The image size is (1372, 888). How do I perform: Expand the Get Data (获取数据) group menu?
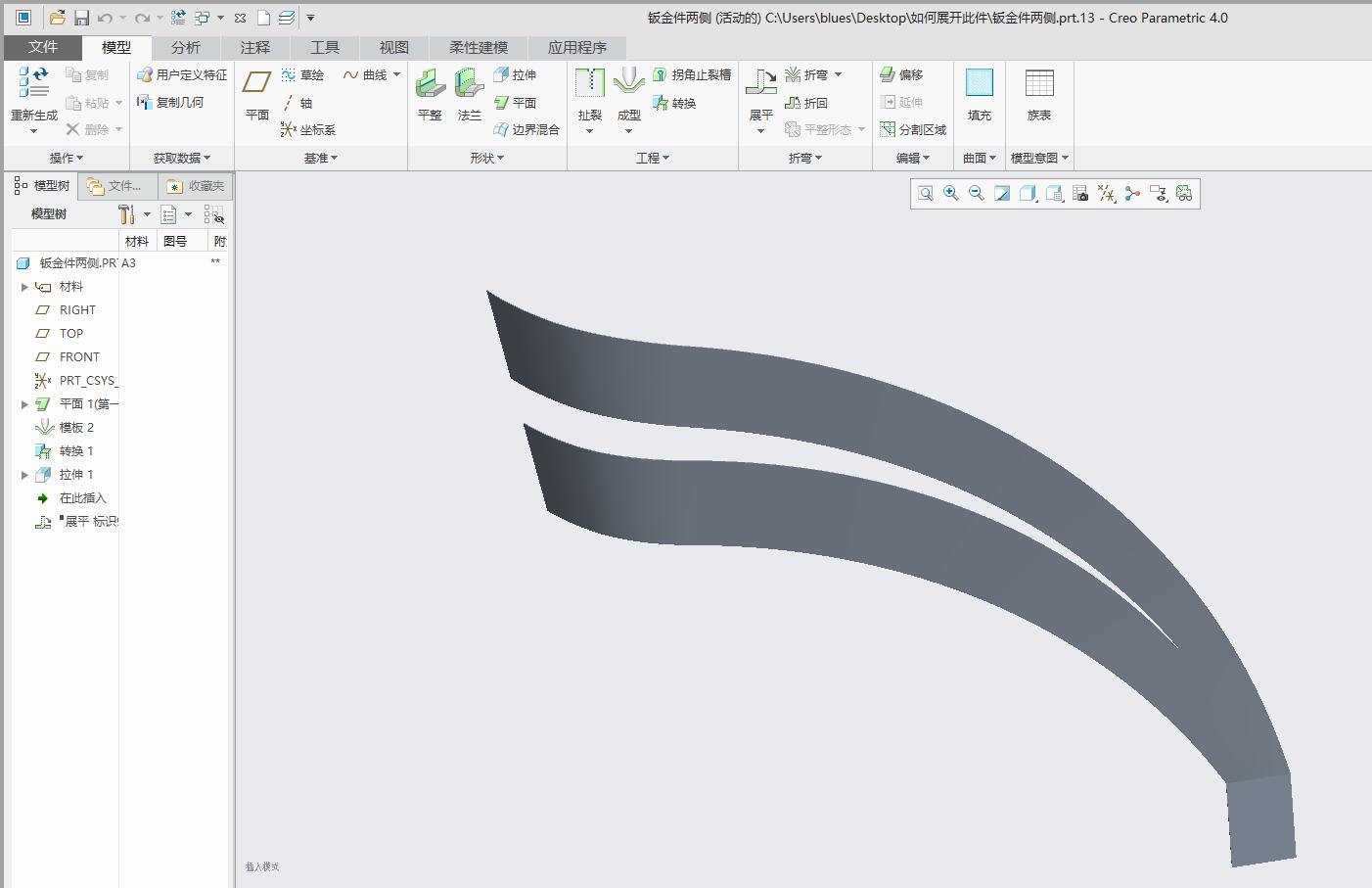pyautogui.click(x=182, y=158)
